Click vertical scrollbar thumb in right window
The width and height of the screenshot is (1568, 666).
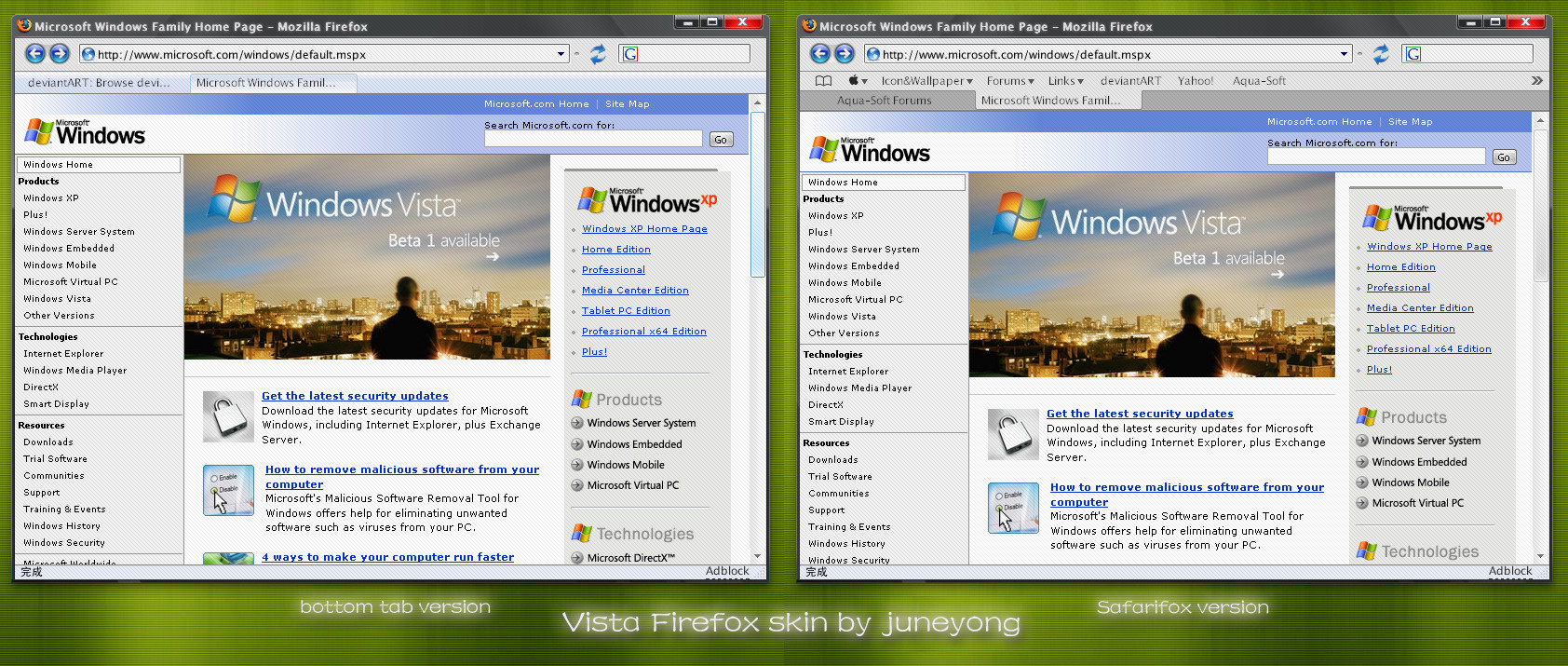pos(1540,206)
